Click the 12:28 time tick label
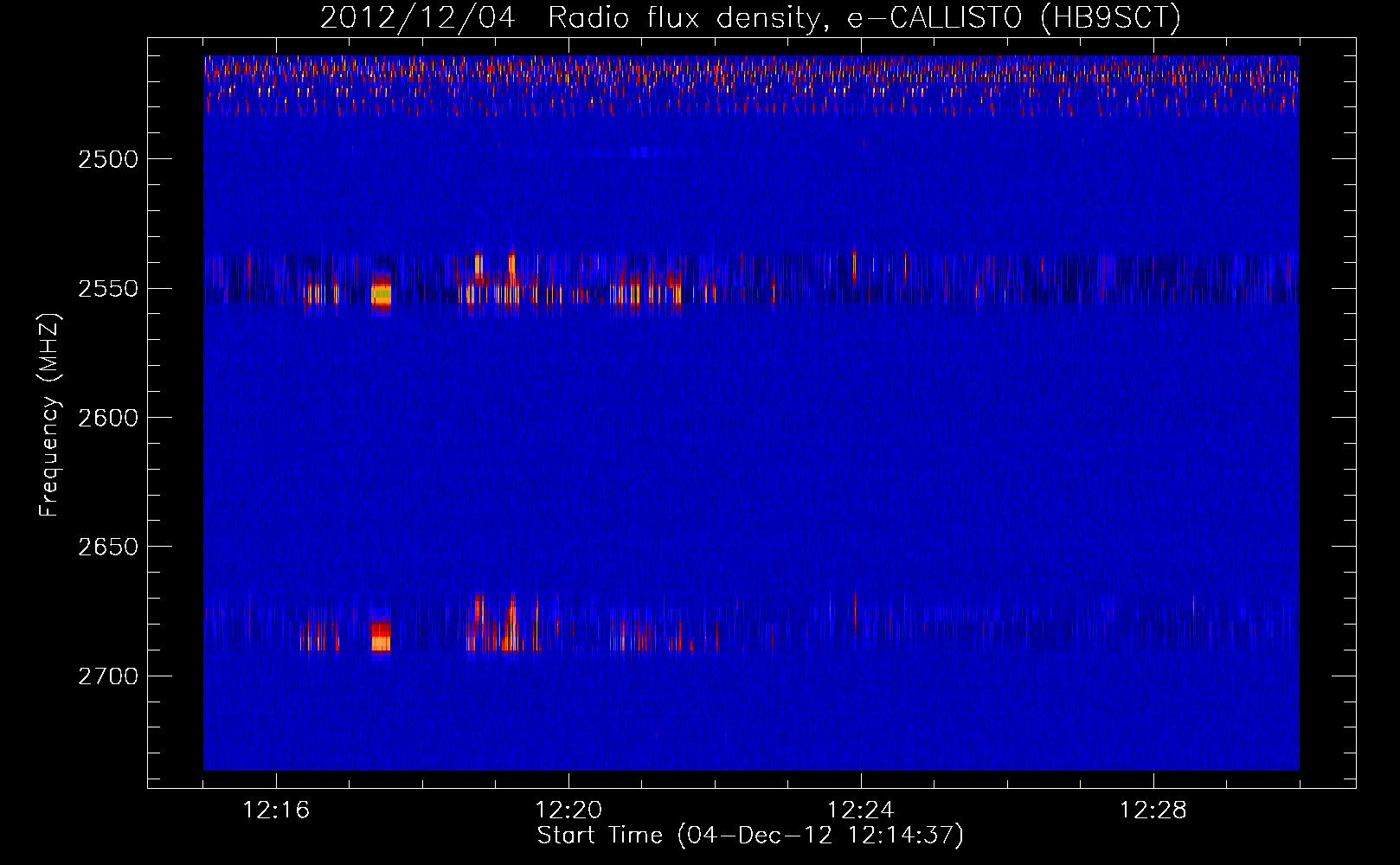 (x=1153, y=811)
